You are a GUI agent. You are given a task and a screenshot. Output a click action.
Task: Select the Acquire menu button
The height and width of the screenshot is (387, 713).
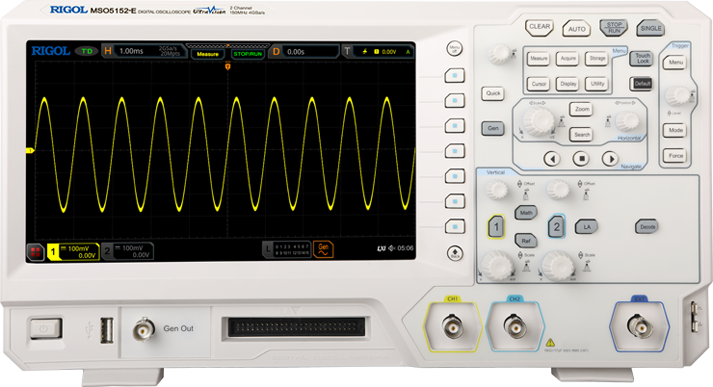point(567,59)
